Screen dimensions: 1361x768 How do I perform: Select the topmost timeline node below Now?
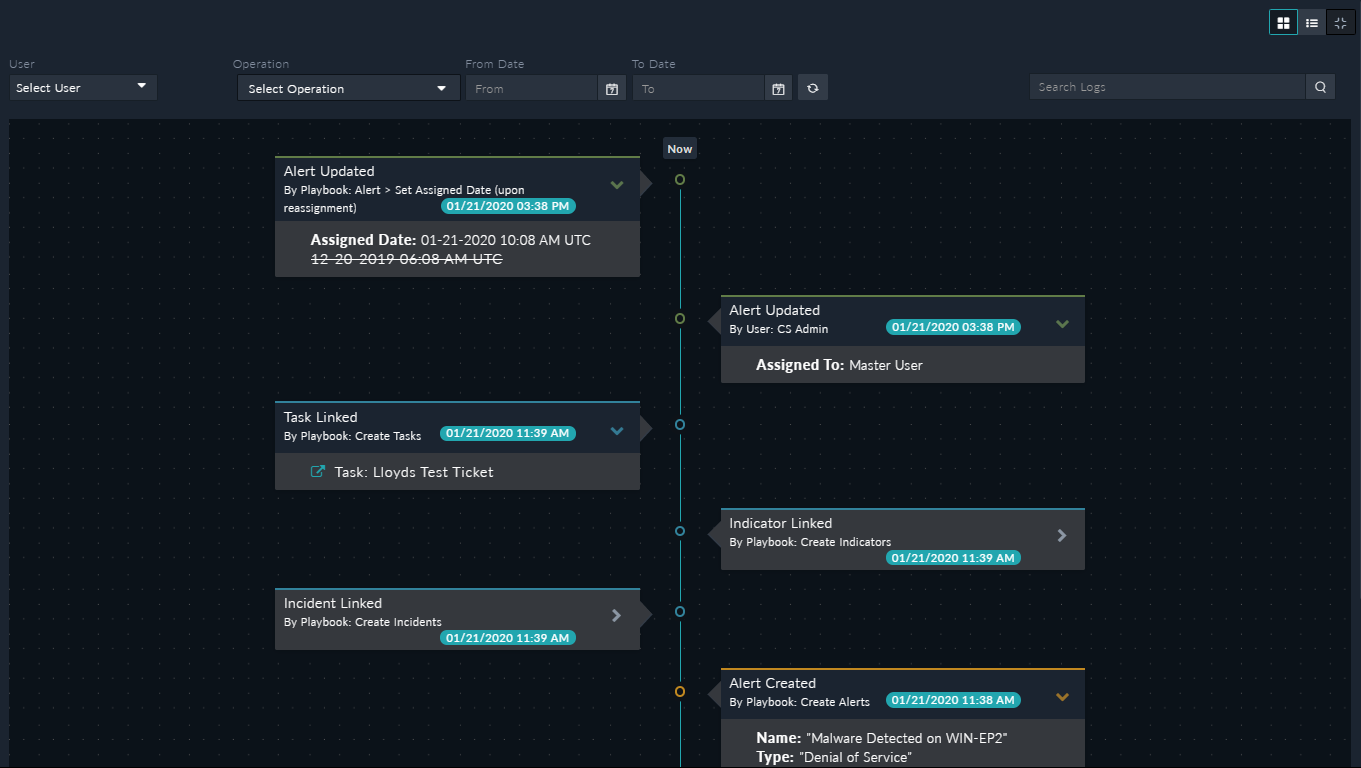(679, 179)
